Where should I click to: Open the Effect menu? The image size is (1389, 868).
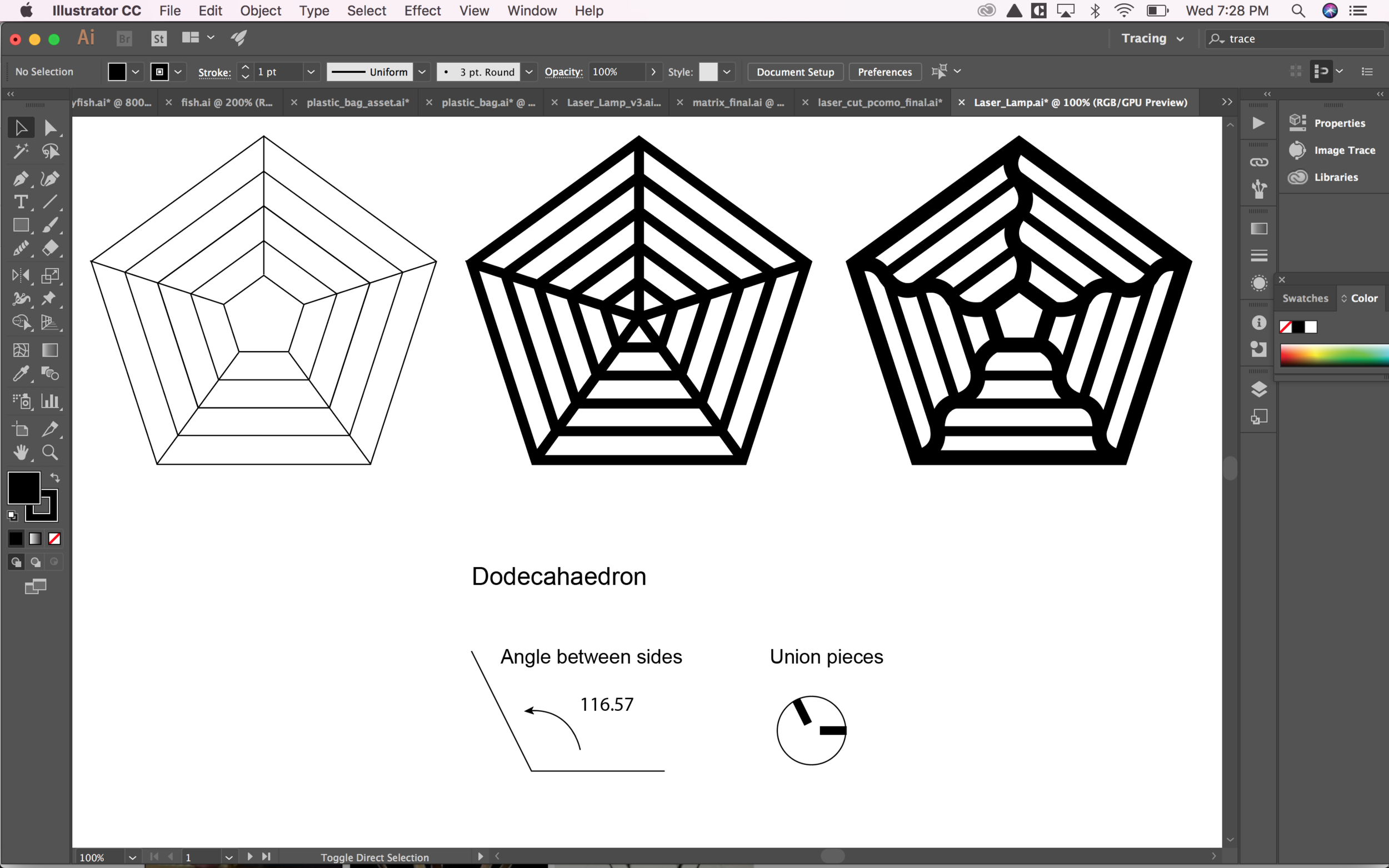point(422,11)
